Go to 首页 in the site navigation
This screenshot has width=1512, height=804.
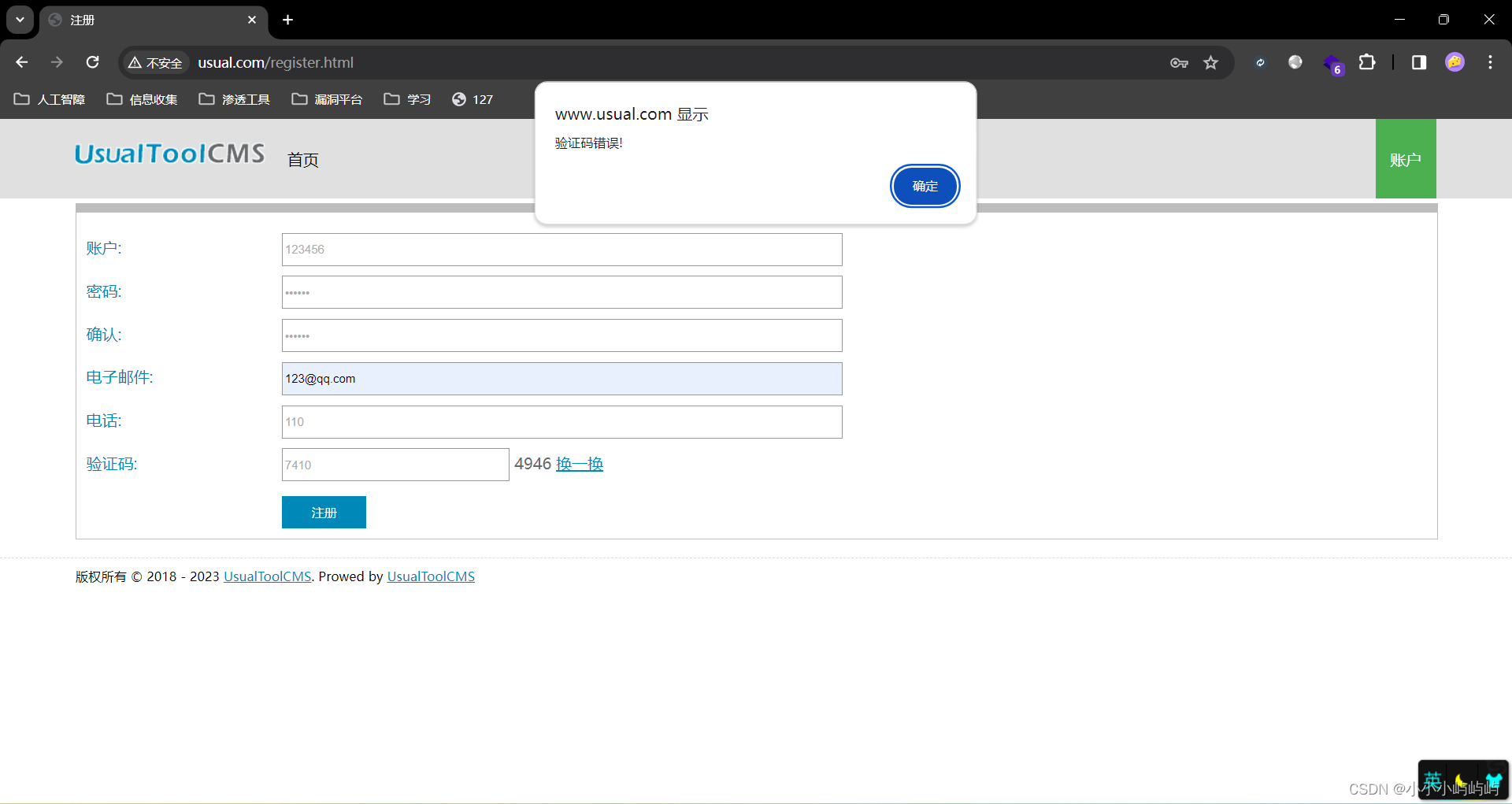coord(303,160)
